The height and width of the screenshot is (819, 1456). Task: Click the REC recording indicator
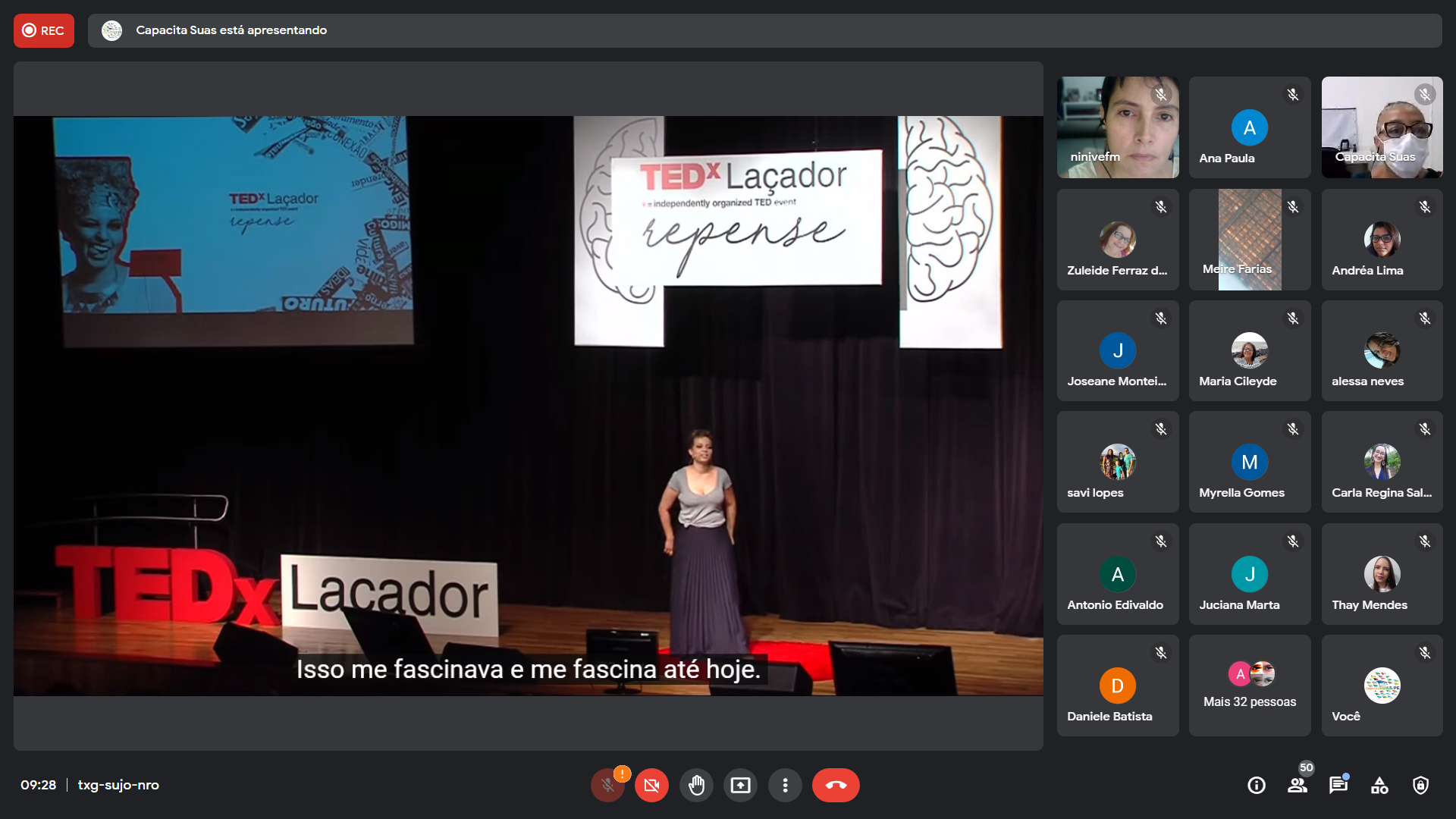[44, 30]
